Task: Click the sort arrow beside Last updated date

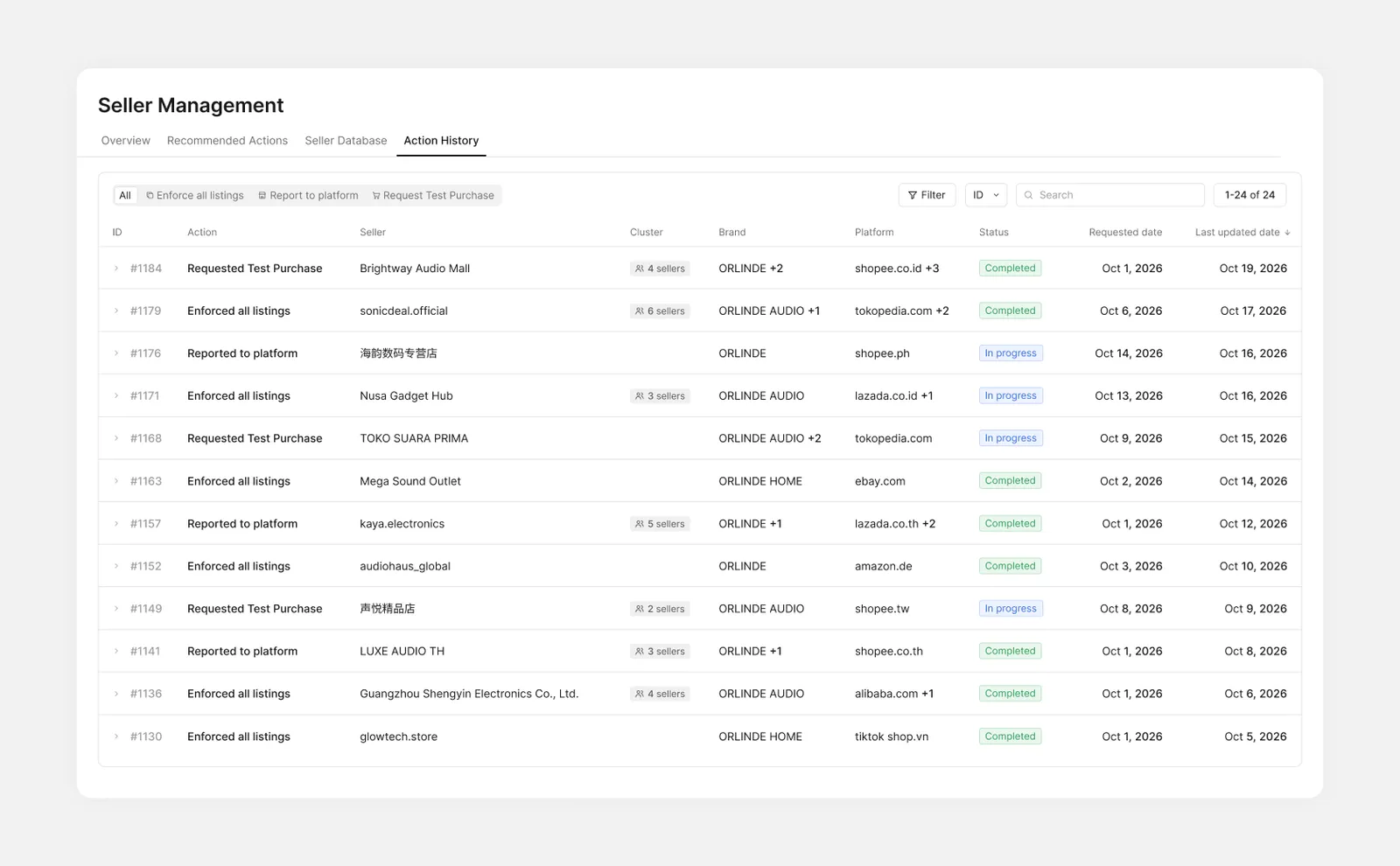Action: (1287, 233)
